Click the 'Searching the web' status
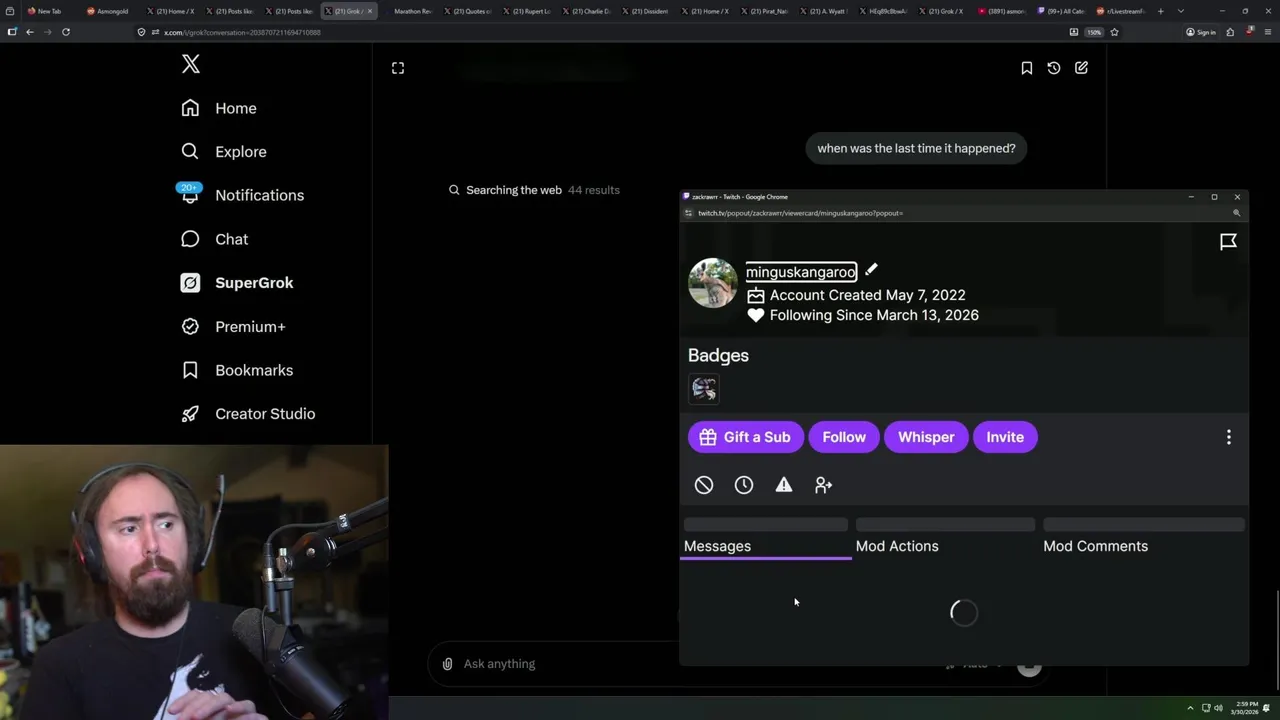The image size is (1280, 720). pyautogui.click(x=513, y=190)
